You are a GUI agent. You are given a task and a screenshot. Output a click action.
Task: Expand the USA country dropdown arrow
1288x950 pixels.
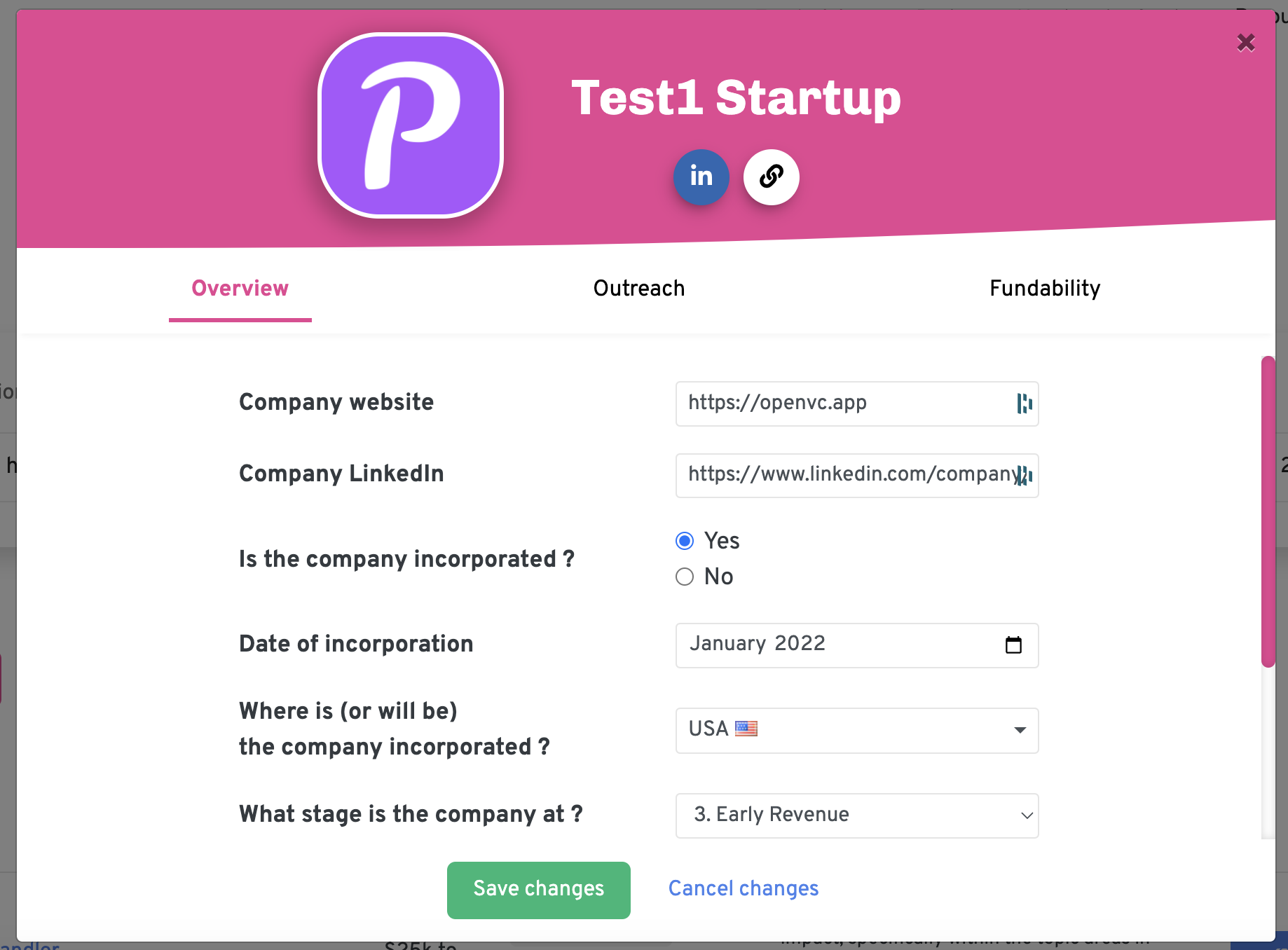coord(1020,730)
